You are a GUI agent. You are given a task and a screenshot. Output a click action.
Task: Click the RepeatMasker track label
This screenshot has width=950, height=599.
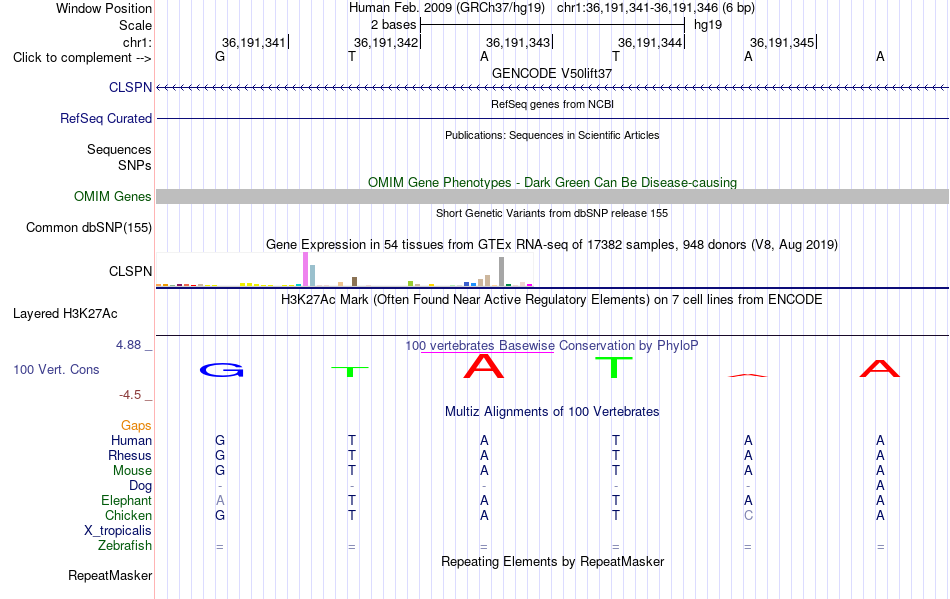[x=110, y=575]
